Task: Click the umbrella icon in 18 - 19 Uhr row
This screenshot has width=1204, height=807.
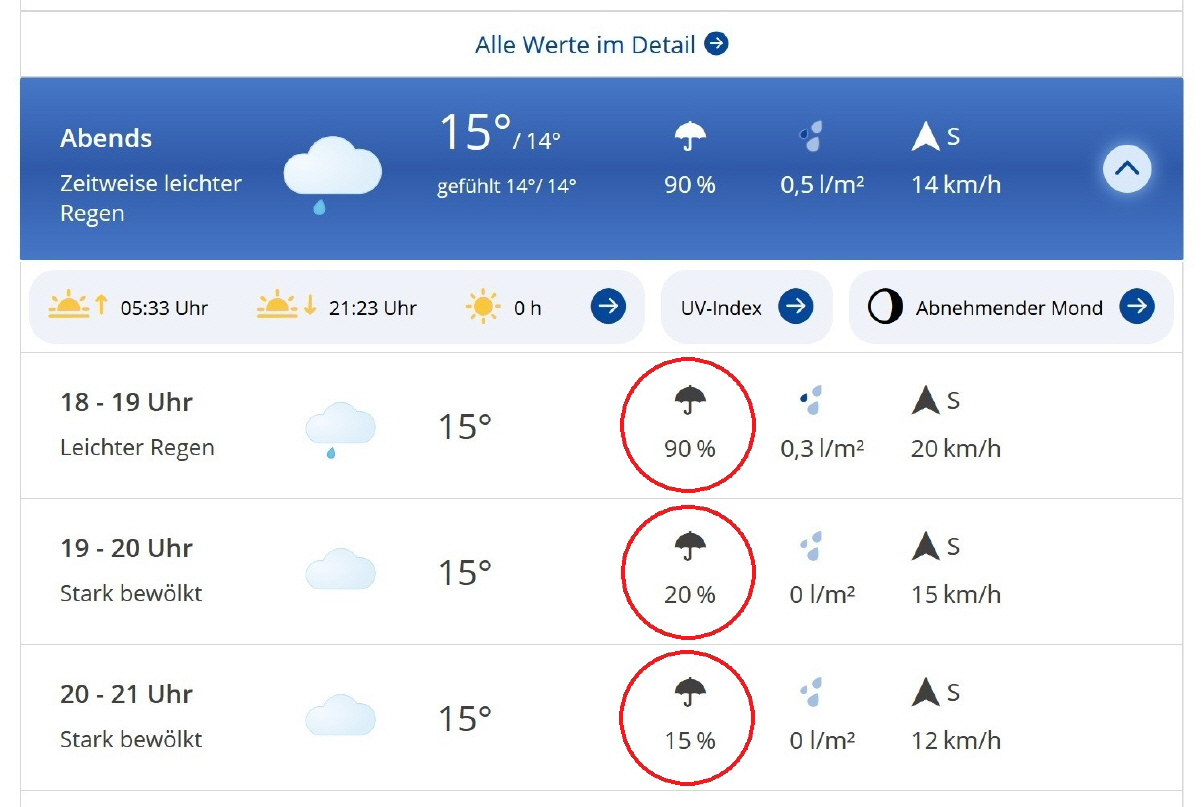Action: [x=690, y=401]
